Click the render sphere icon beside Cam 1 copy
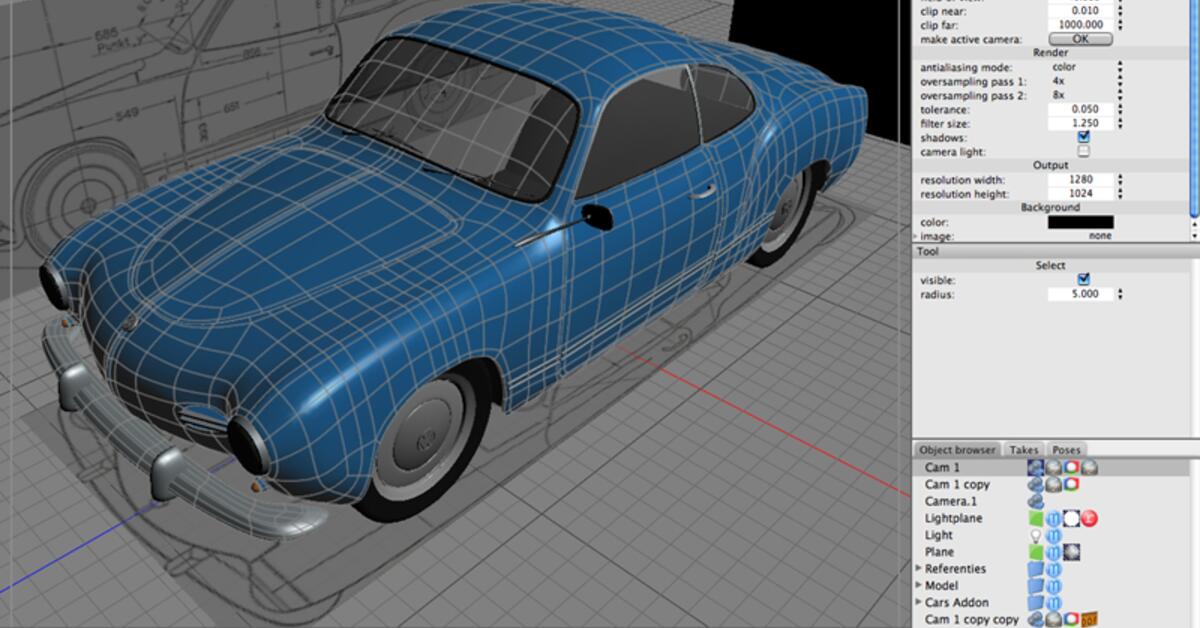 click(1053, 484)
